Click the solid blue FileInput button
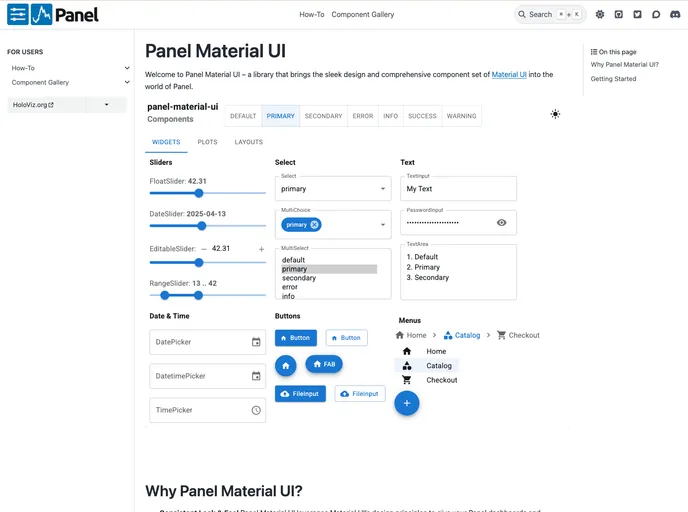The height and width of the screenshot is (512, 688). (300, 394)
